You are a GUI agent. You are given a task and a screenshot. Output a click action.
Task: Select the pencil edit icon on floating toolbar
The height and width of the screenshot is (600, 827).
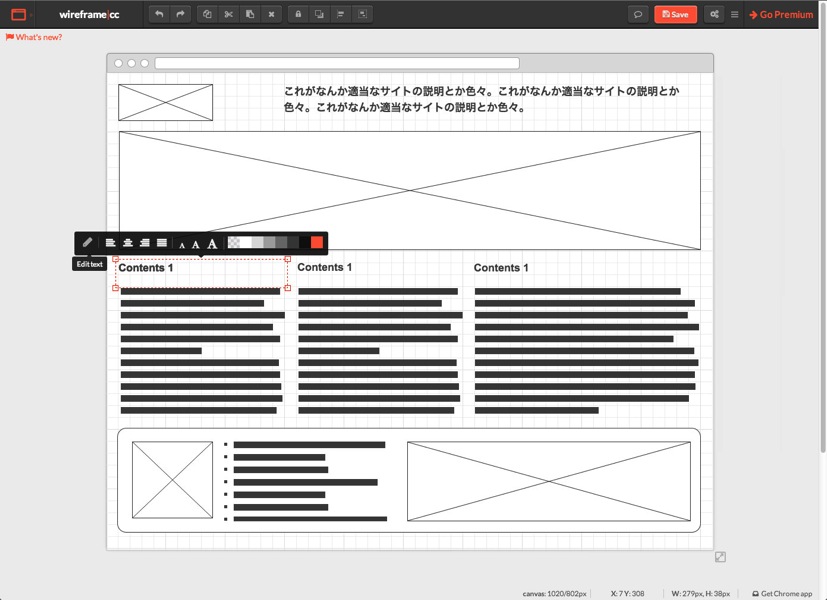pos(88,242)
